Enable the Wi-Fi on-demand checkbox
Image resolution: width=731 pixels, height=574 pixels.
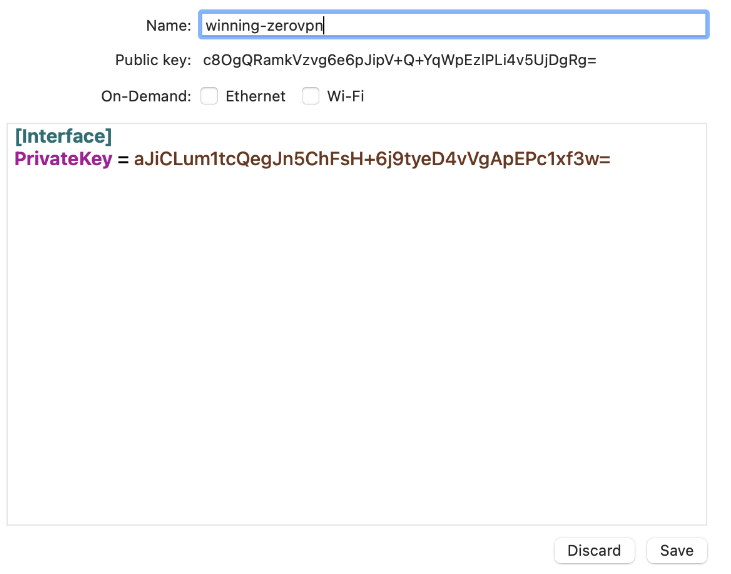coord(310,96)
